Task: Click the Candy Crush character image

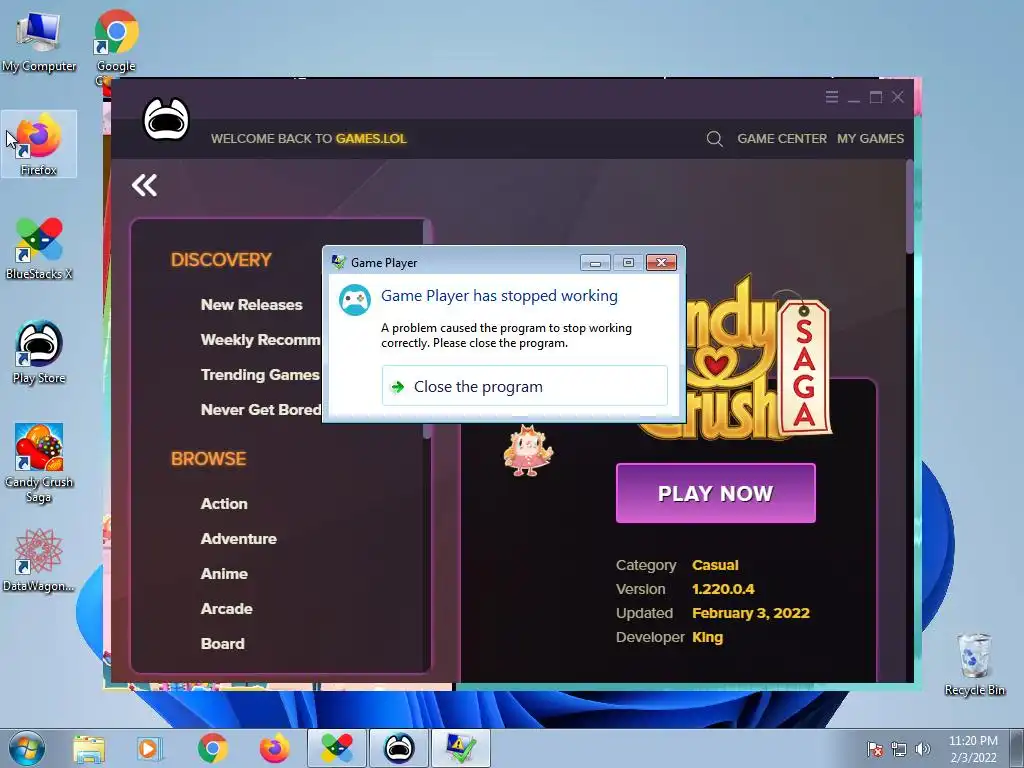Action: point(528,451)
